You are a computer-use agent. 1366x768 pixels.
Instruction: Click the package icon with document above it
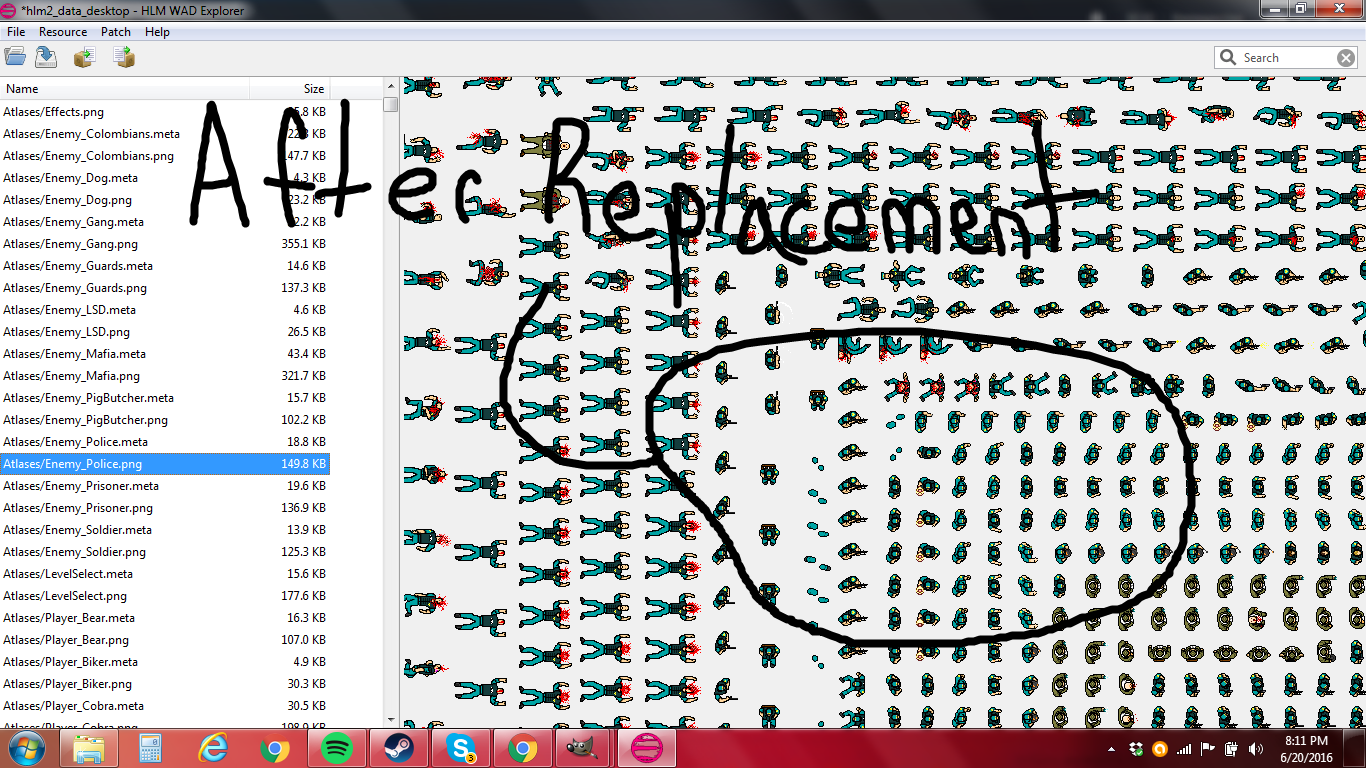pyautogui.click(x=124, y=58)
